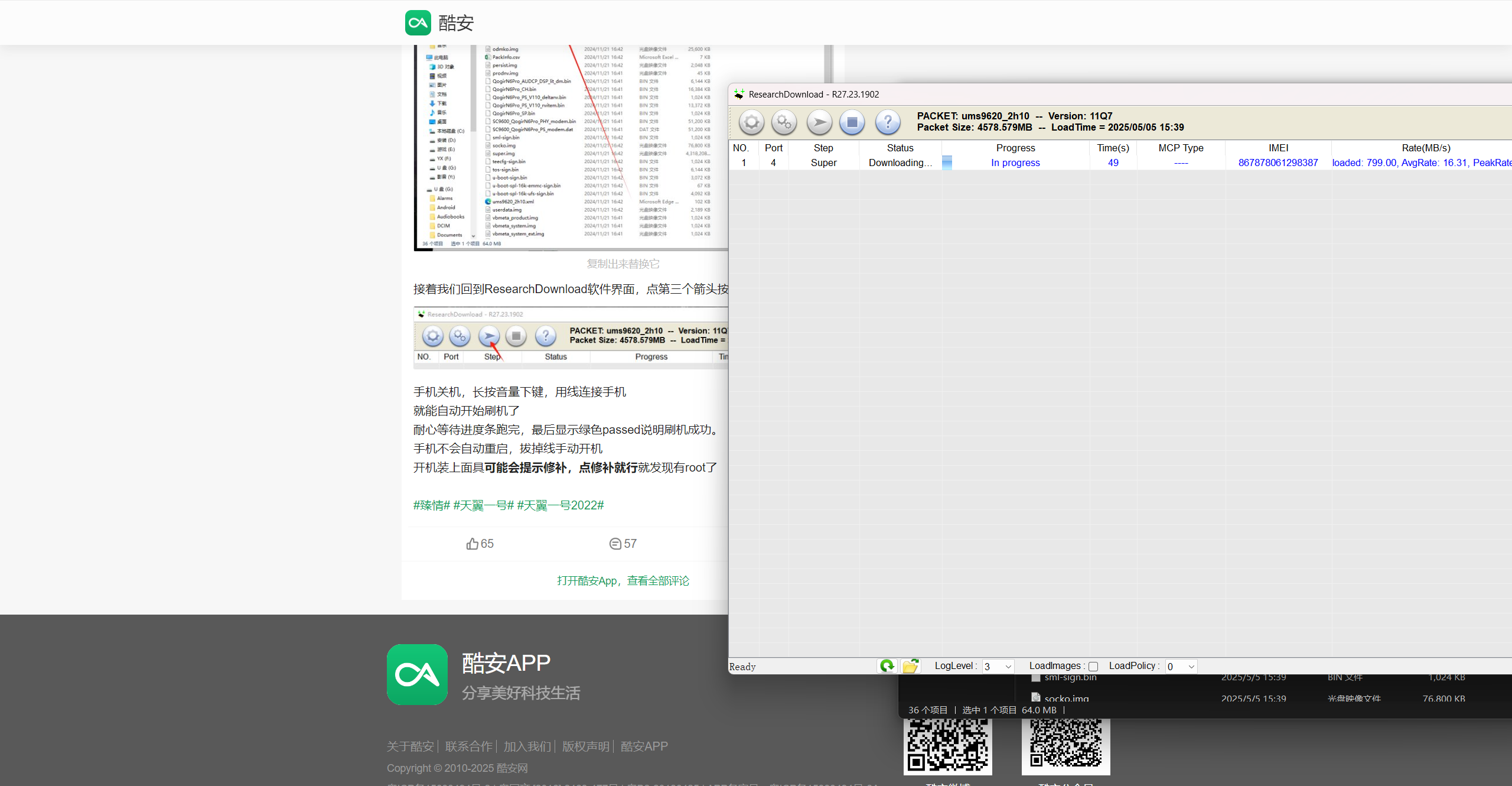Click the Step column header
The width and height of the screenshot is (1512, 786).
[x=823, y=148]
